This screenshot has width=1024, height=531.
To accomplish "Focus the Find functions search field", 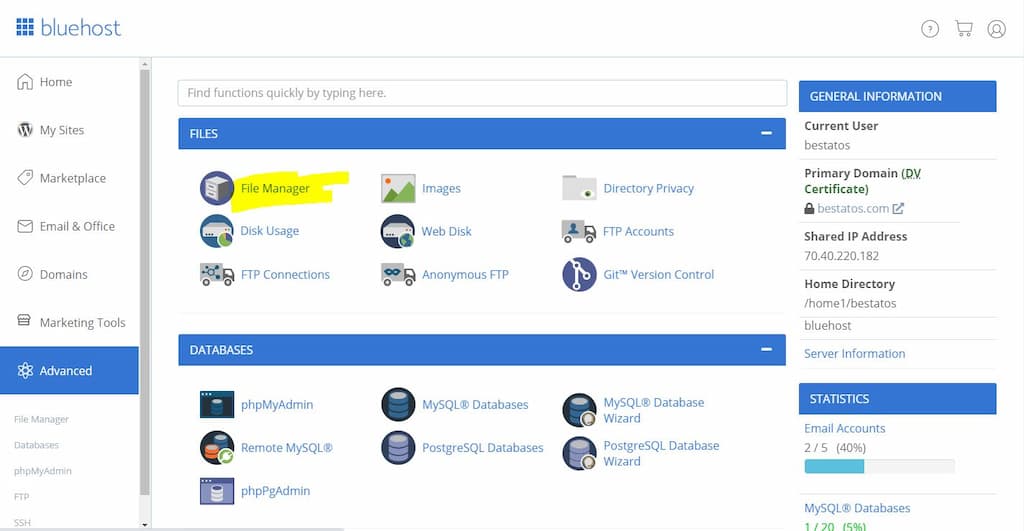I will click(x=482, y=93).
